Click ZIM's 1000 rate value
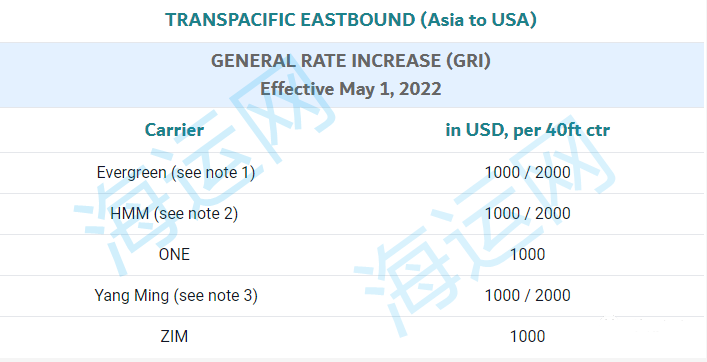This screenshot has height=362, width=707. click(528, 336)
